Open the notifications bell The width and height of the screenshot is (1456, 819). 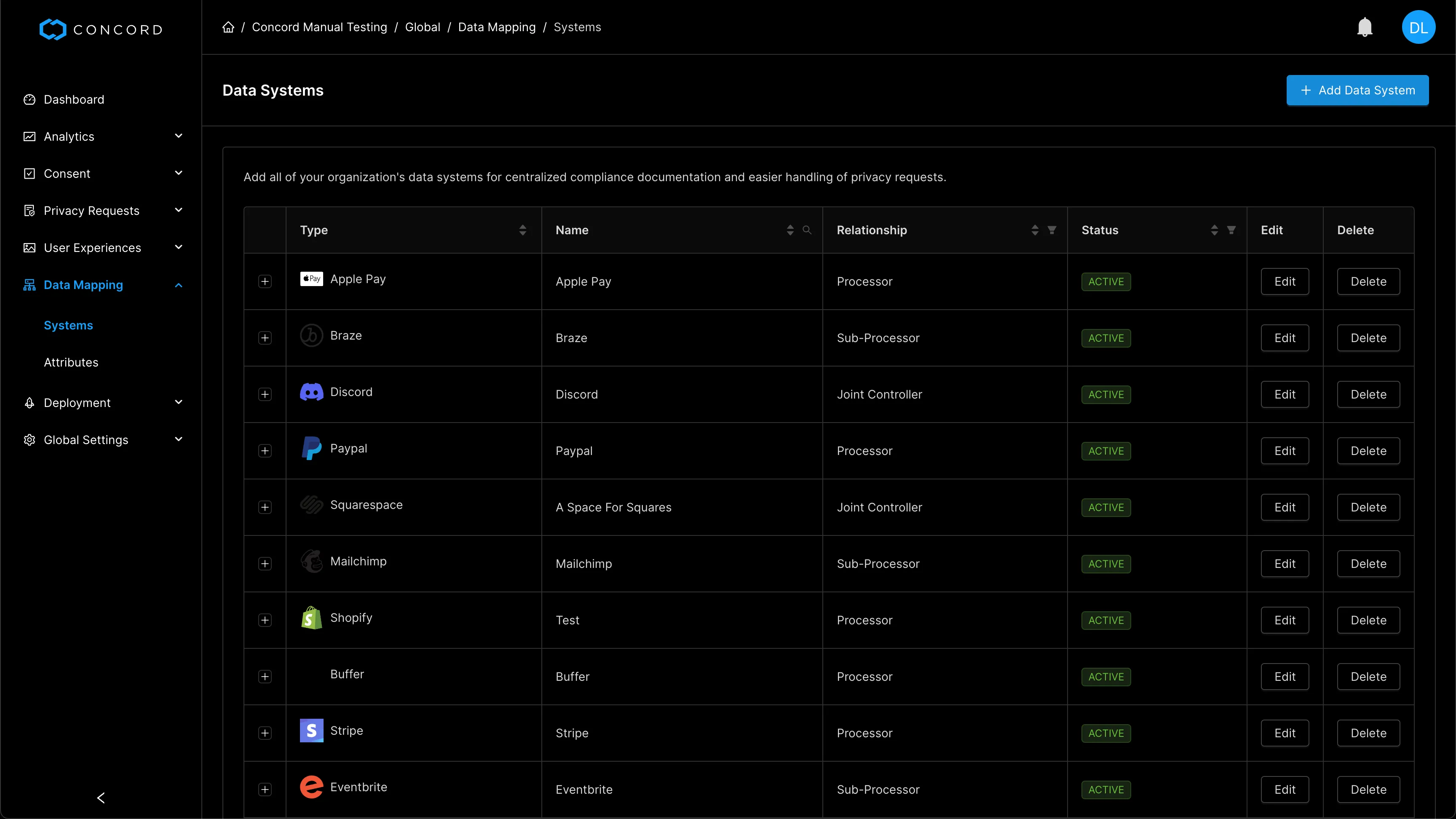point(1365,27)
